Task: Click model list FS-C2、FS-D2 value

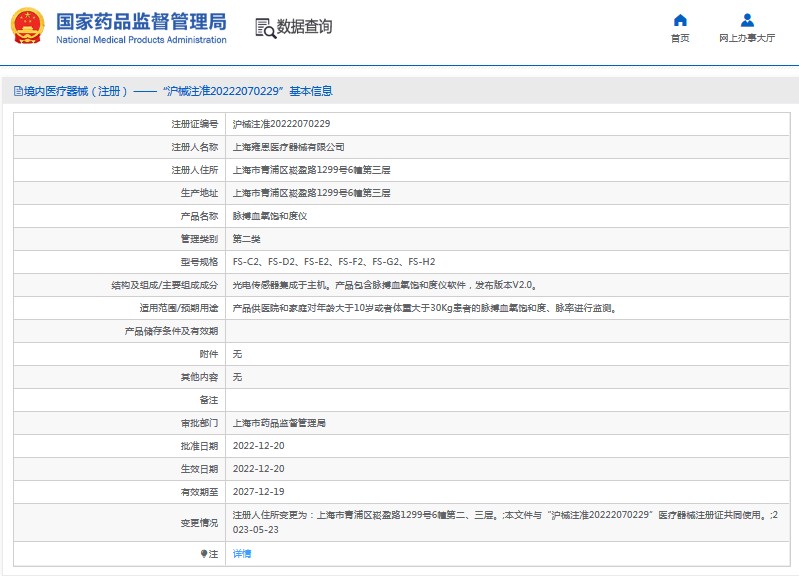Action: pos(334,262)
